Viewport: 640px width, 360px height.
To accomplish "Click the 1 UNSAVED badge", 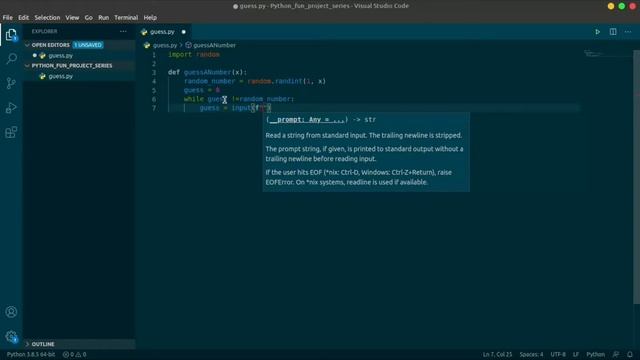I will [x=88, y=45].
